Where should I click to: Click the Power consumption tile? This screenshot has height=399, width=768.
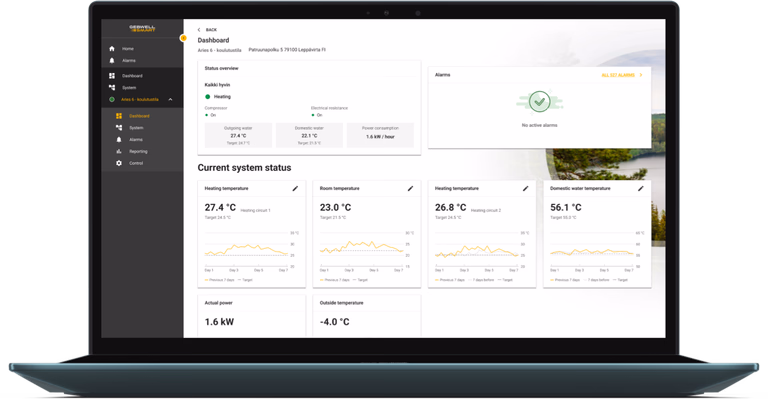tap(380, 135)
